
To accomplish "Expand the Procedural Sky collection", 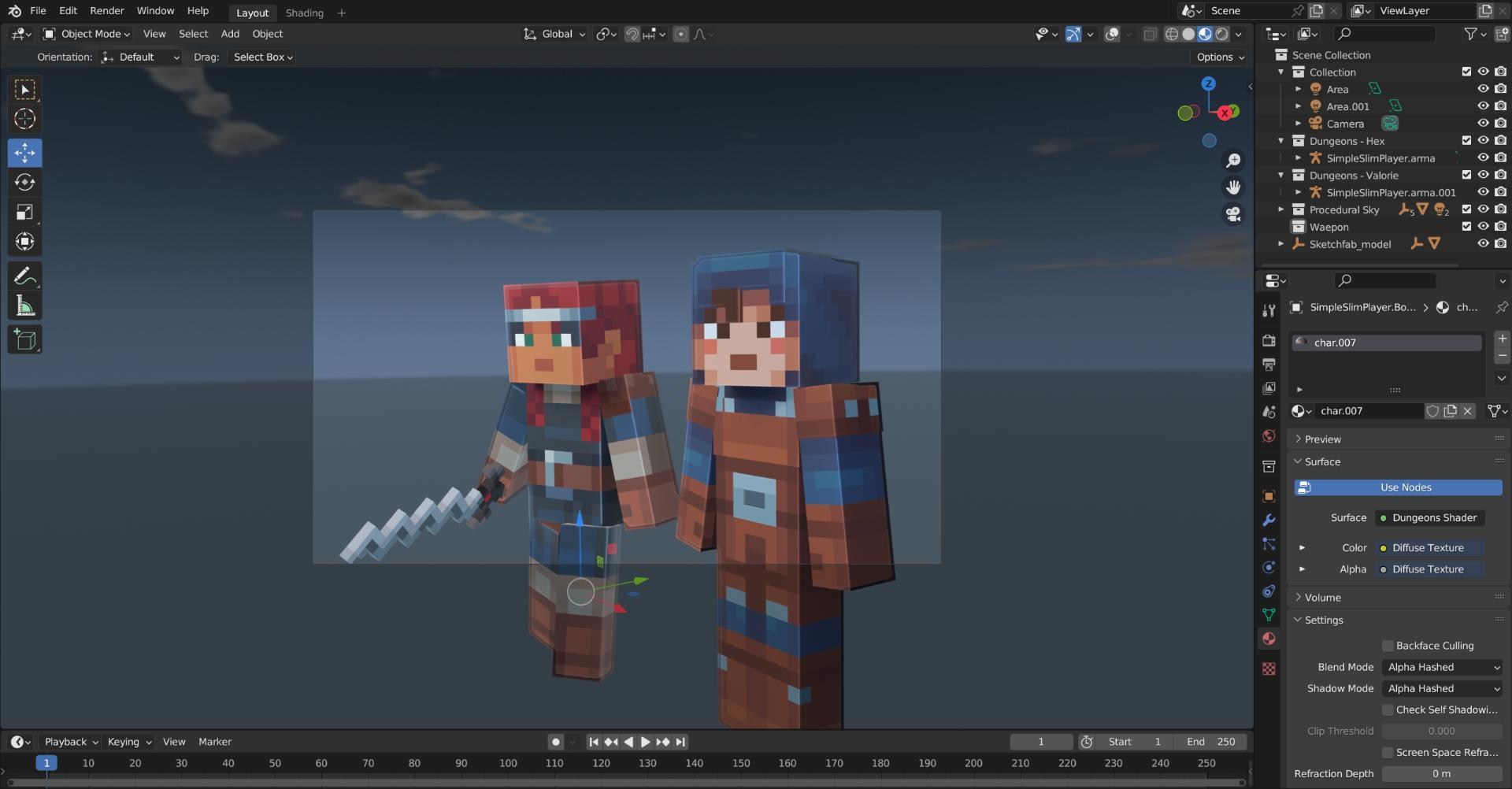I will tap(1282, 209).
